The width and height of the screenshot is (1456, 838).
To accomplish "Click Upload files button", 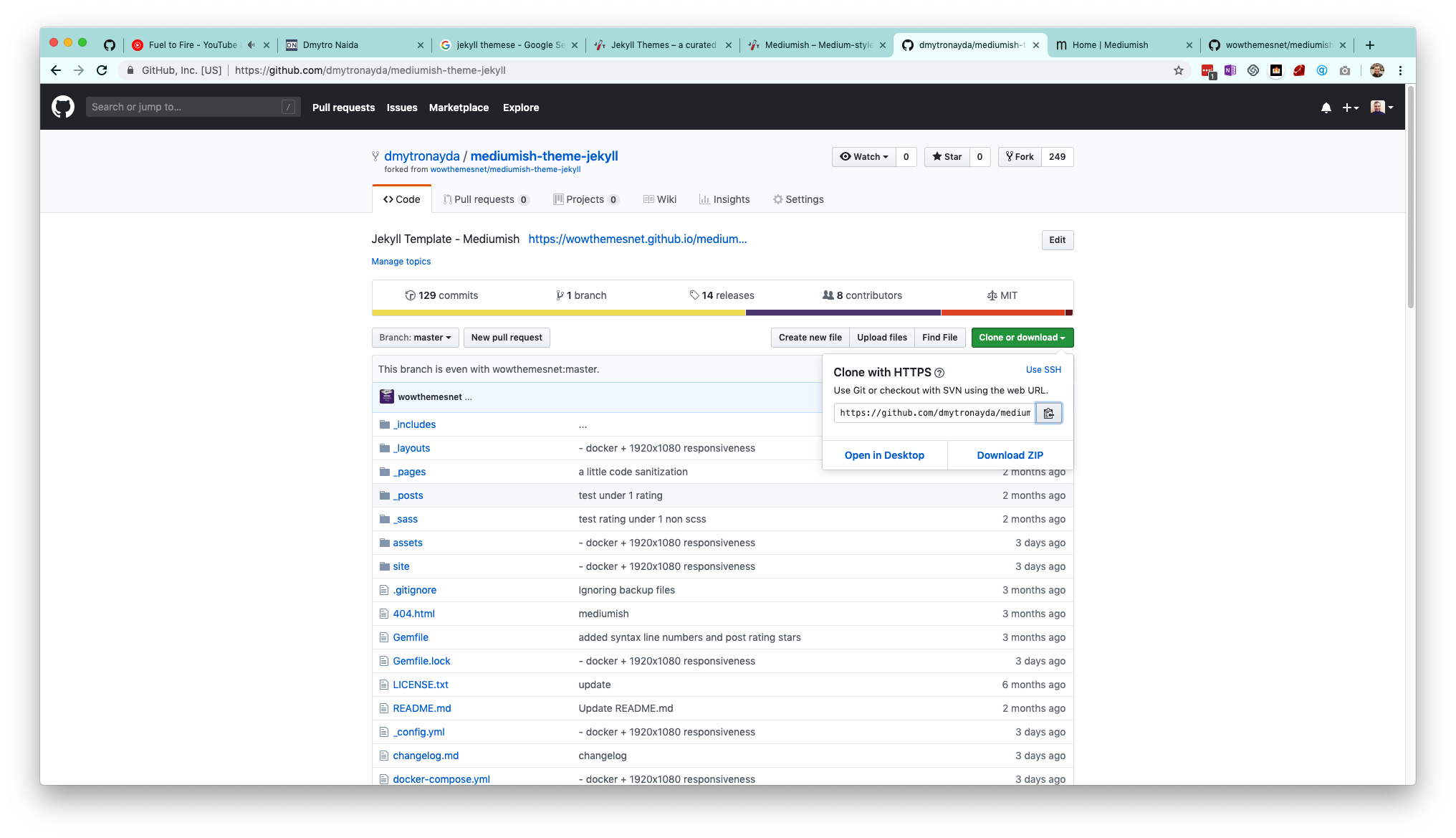I will 882,338.
